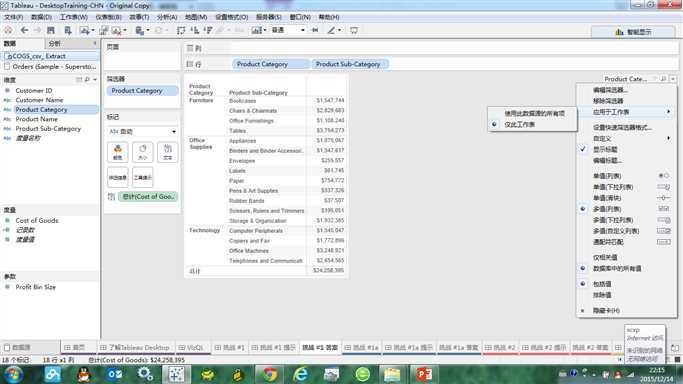Click the Color button on Marks card
Viewport: 683px width, 384px height.
[x=118, y=152]
